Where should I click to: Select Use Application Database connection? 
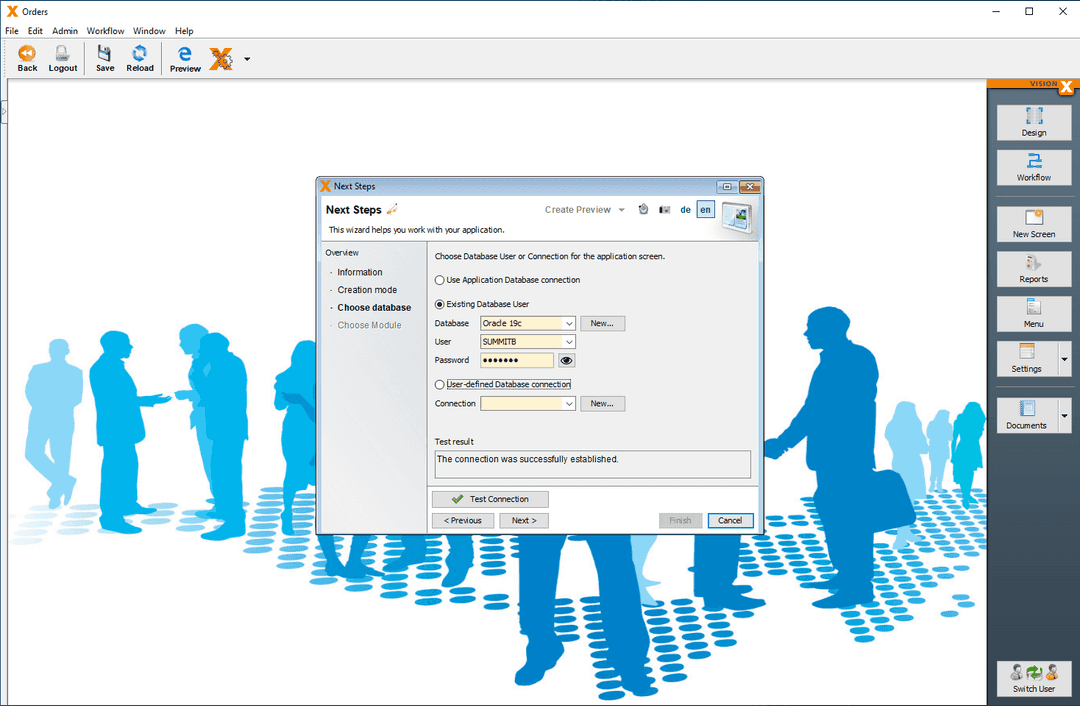click(x=439, y=280)
